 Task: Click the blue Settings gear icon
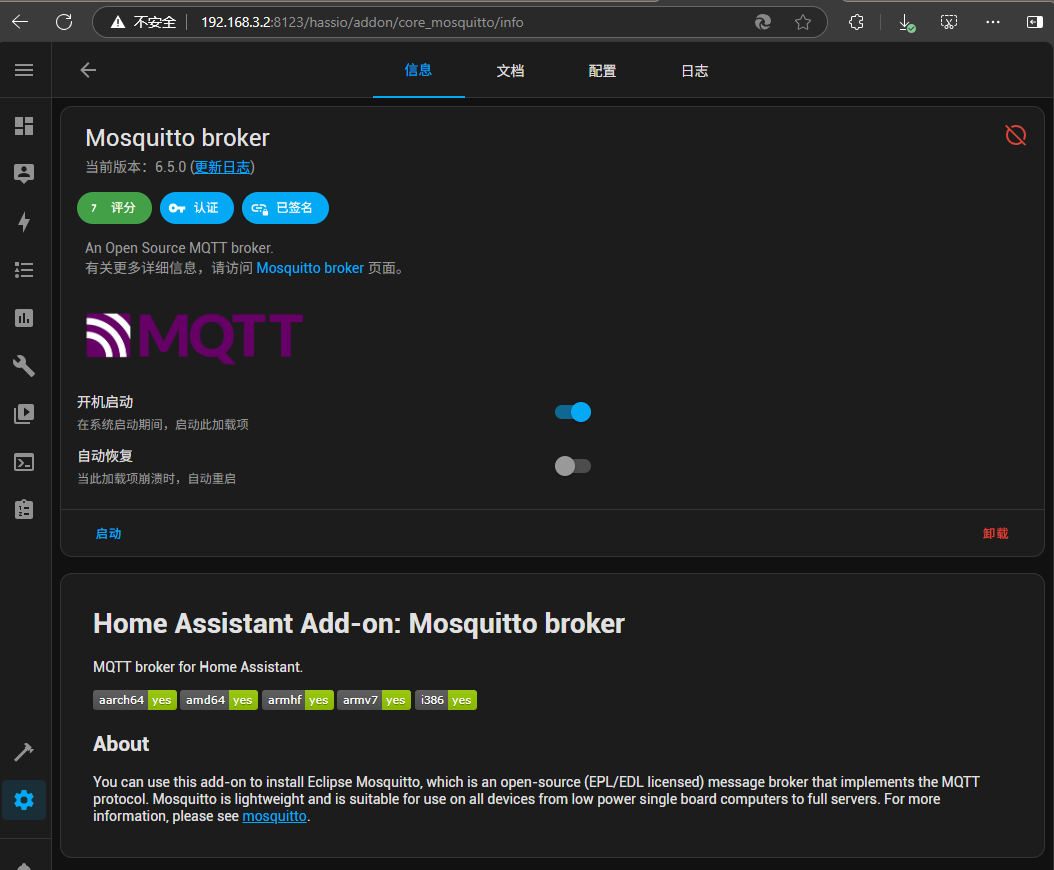click(24, 800)
